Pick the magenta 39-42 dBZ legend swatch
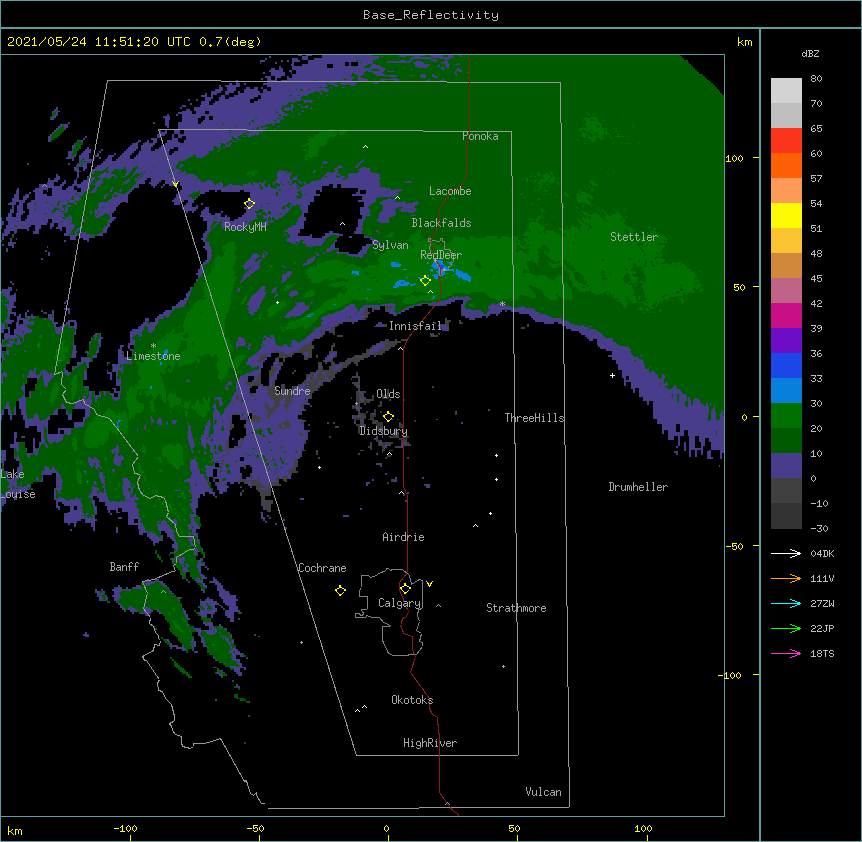The image size is (862, 842). [786, 315]
